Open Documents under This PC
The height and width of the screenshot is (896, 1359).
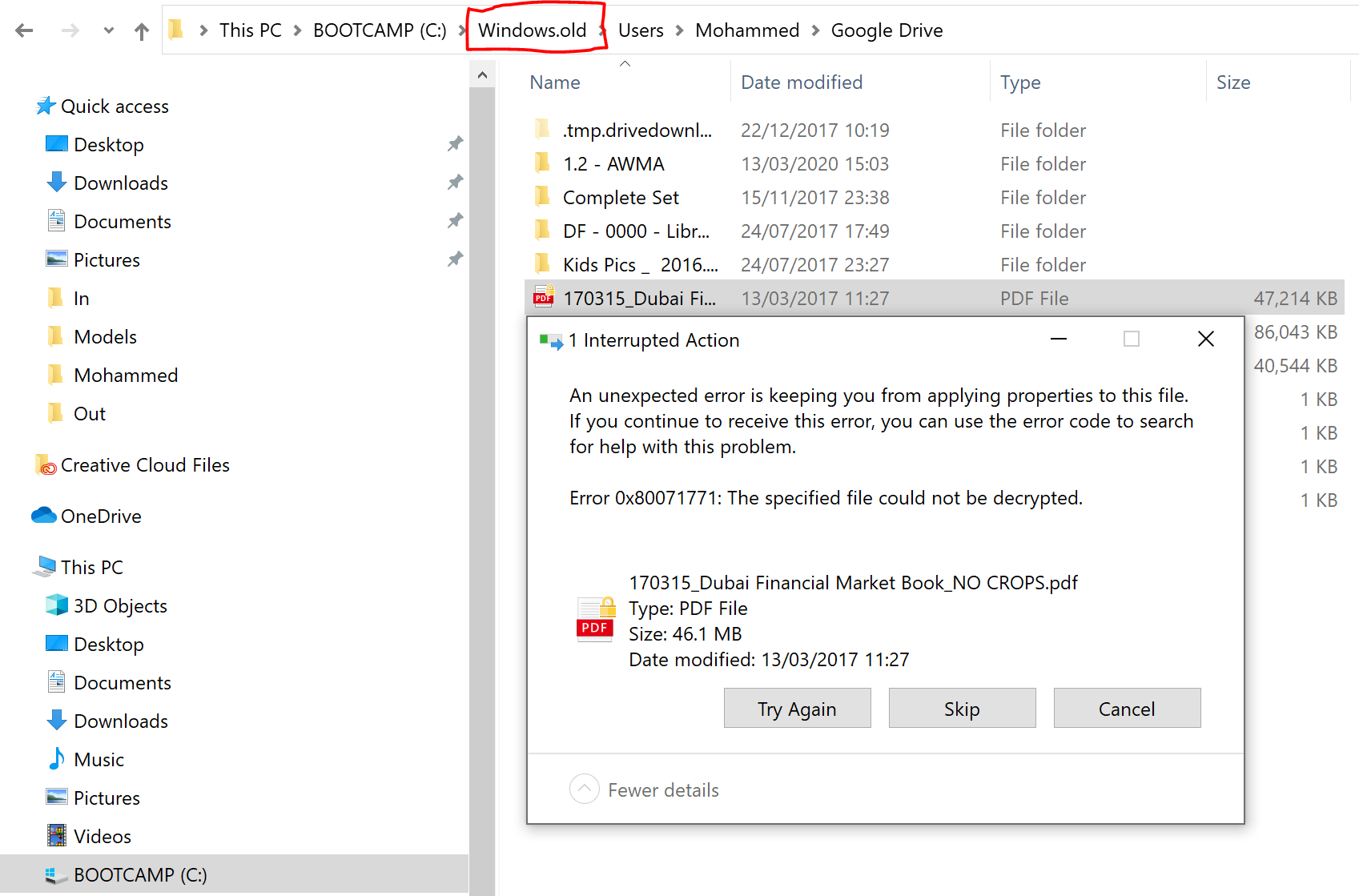(123, 683)
